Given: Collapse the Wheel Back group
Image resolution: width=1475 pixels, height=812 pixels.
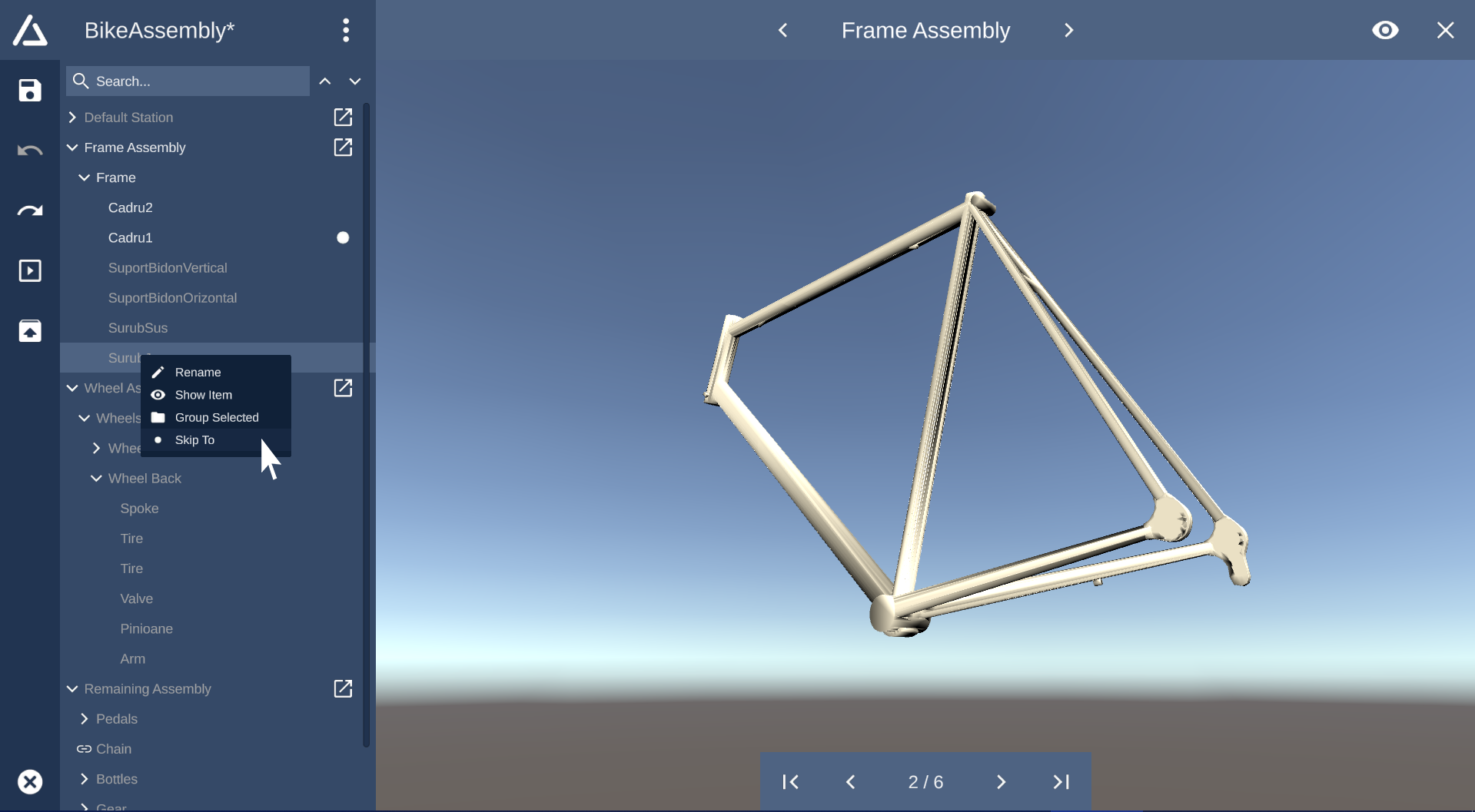Looking at the screenshot, I should pyautogui.click(x=96, y=479).
